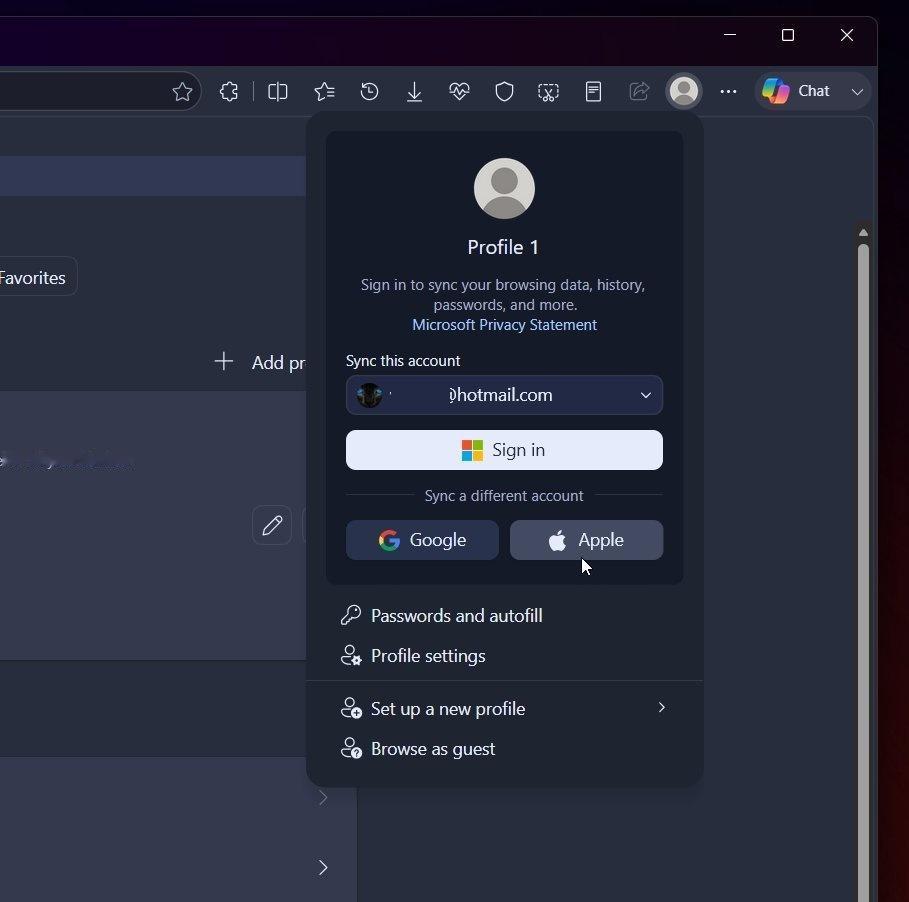The height and width of the screenshot is (902, 909).
Task: Open the hotmail.com account dropdown
Action: (504, 395)
